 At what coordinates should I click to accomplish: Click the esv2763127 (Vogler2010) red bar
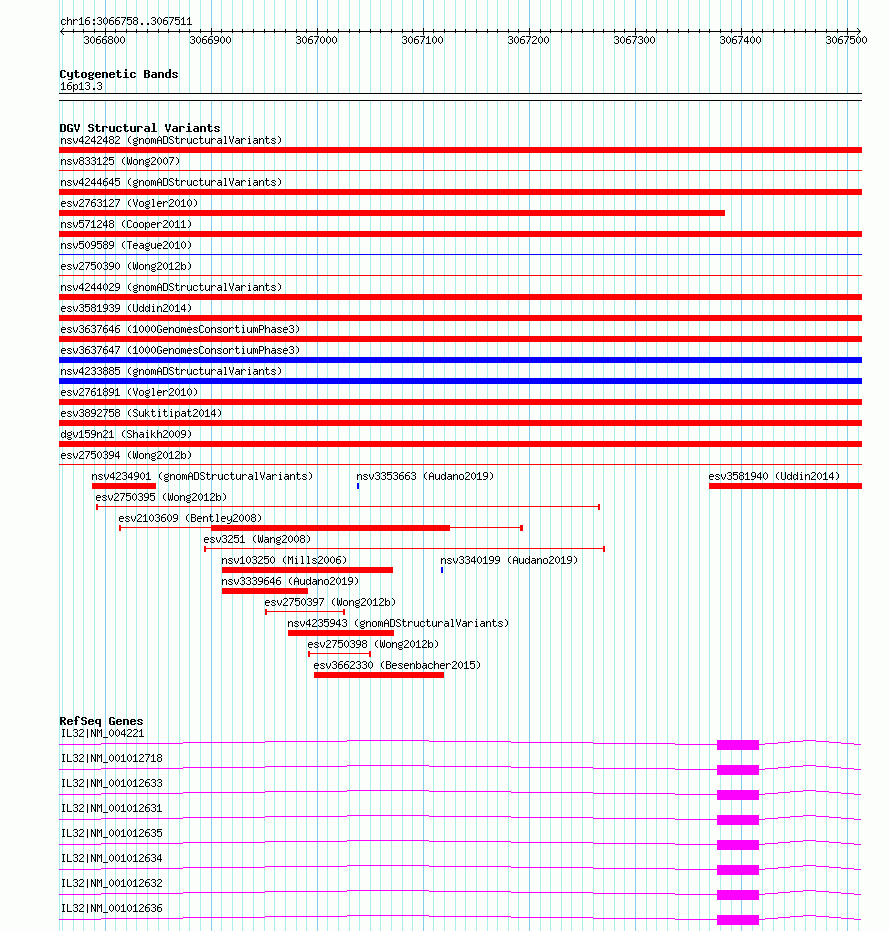pyautogui.click(x=392, y=213)
